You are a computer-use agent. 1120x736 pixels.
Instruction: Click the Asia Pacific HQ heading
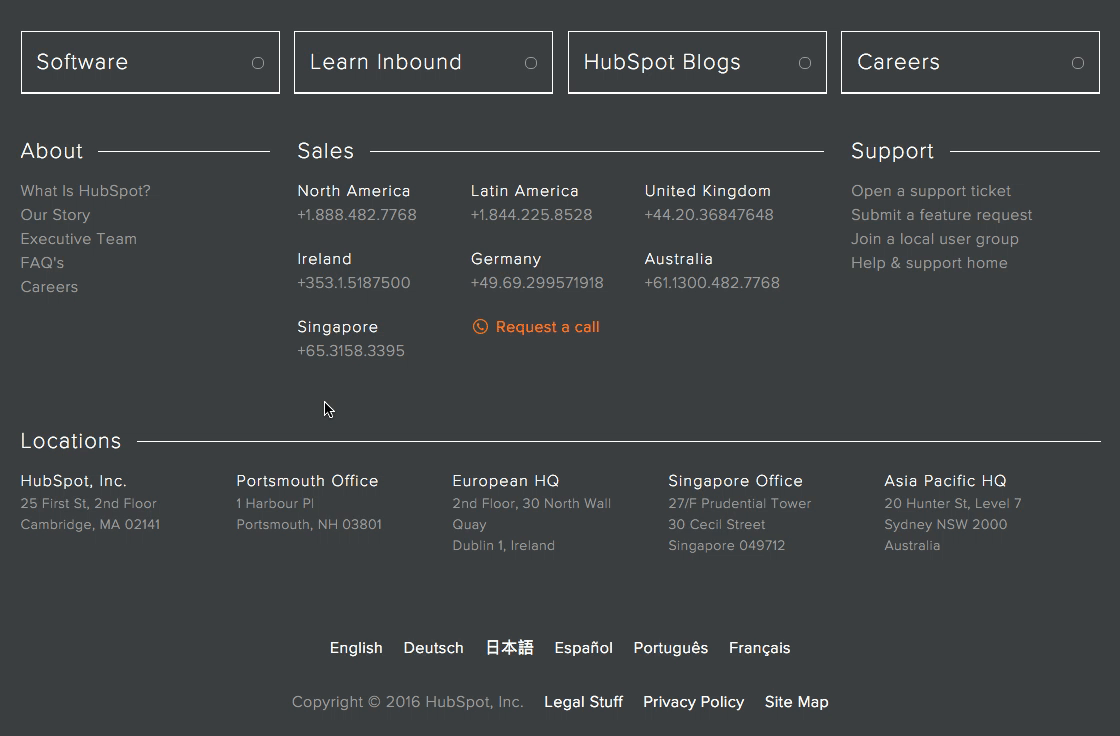(945, 481)
